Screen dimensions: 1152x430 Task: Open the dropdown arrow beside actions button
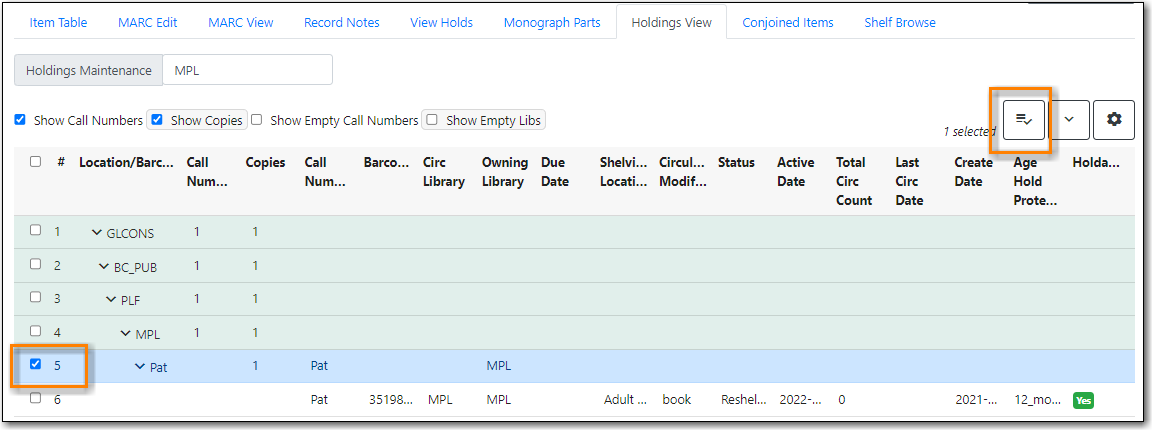tap(1068, 119)
